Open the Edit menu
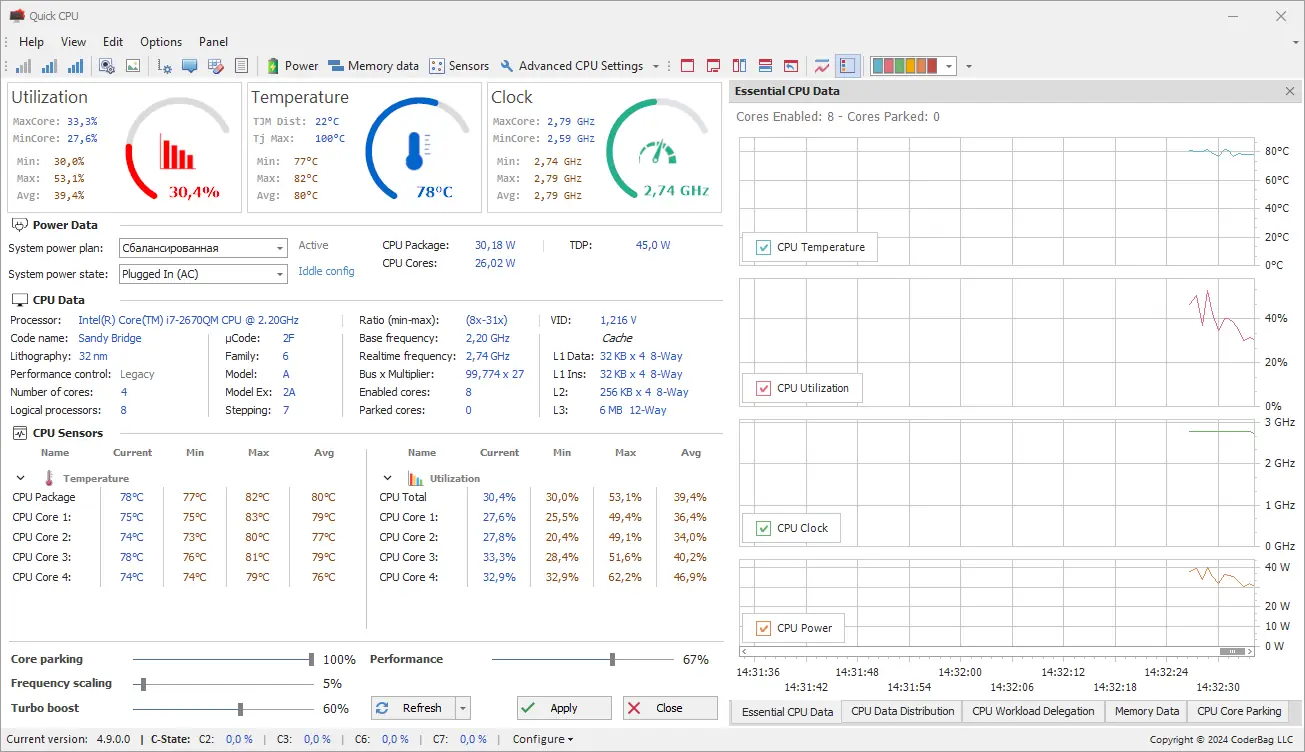 pyautogui.click(x=113, y=42)
